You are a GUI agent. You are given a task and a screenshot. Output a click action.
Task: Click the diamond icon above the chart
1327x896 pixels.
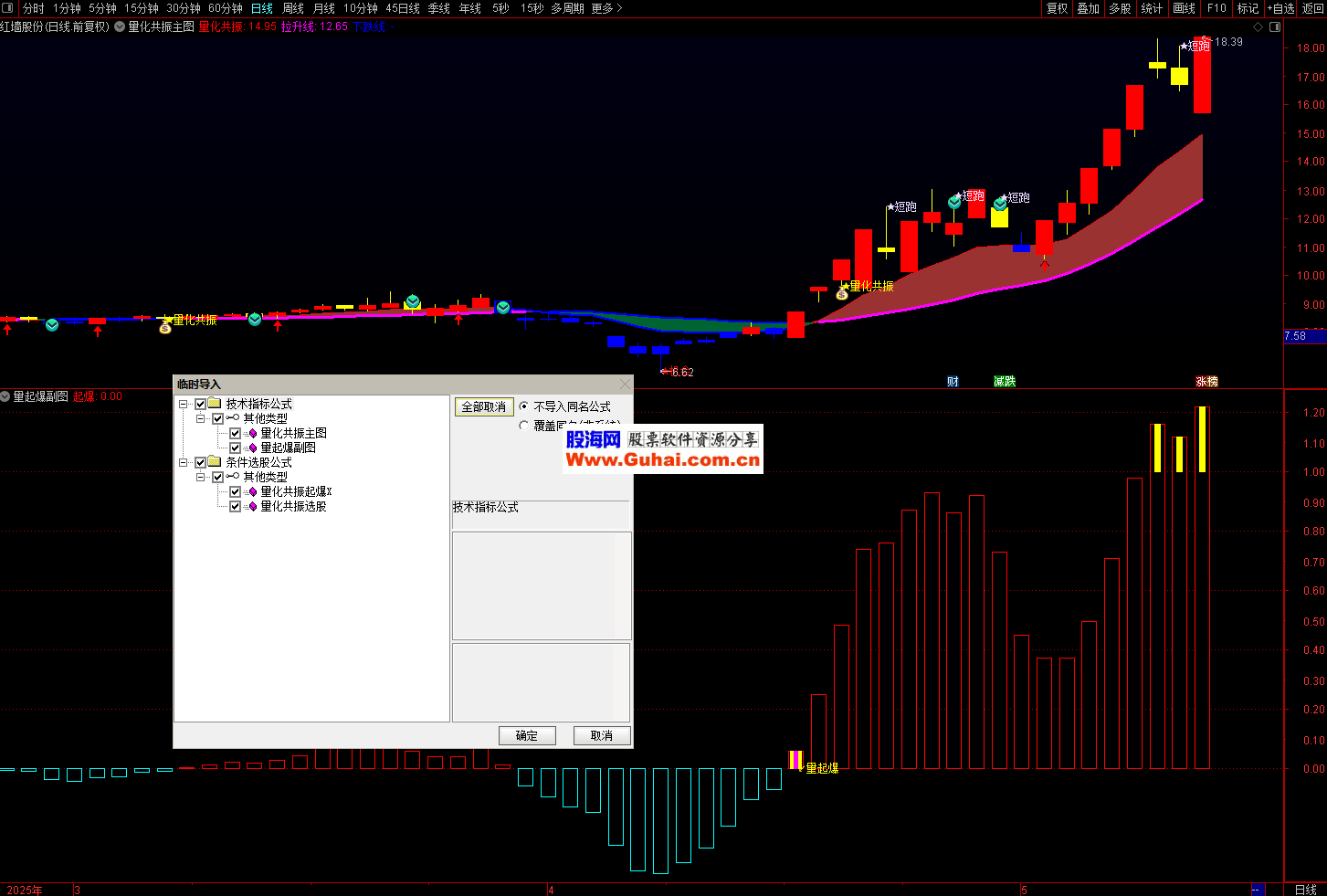tap(1258, 26)
